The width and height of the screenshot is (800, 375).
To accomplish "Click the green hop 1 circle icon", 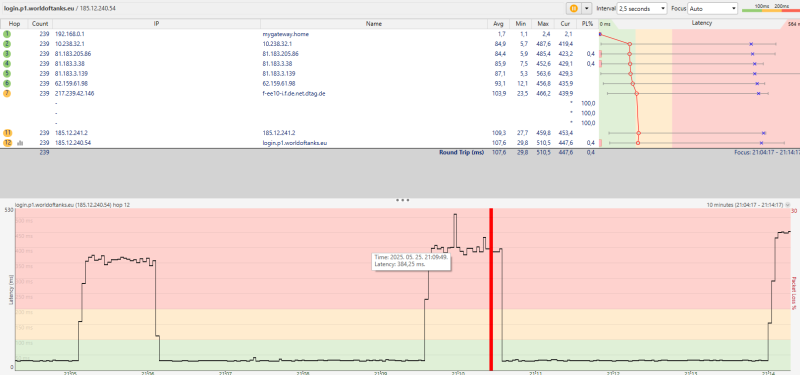I will [7, 34].
